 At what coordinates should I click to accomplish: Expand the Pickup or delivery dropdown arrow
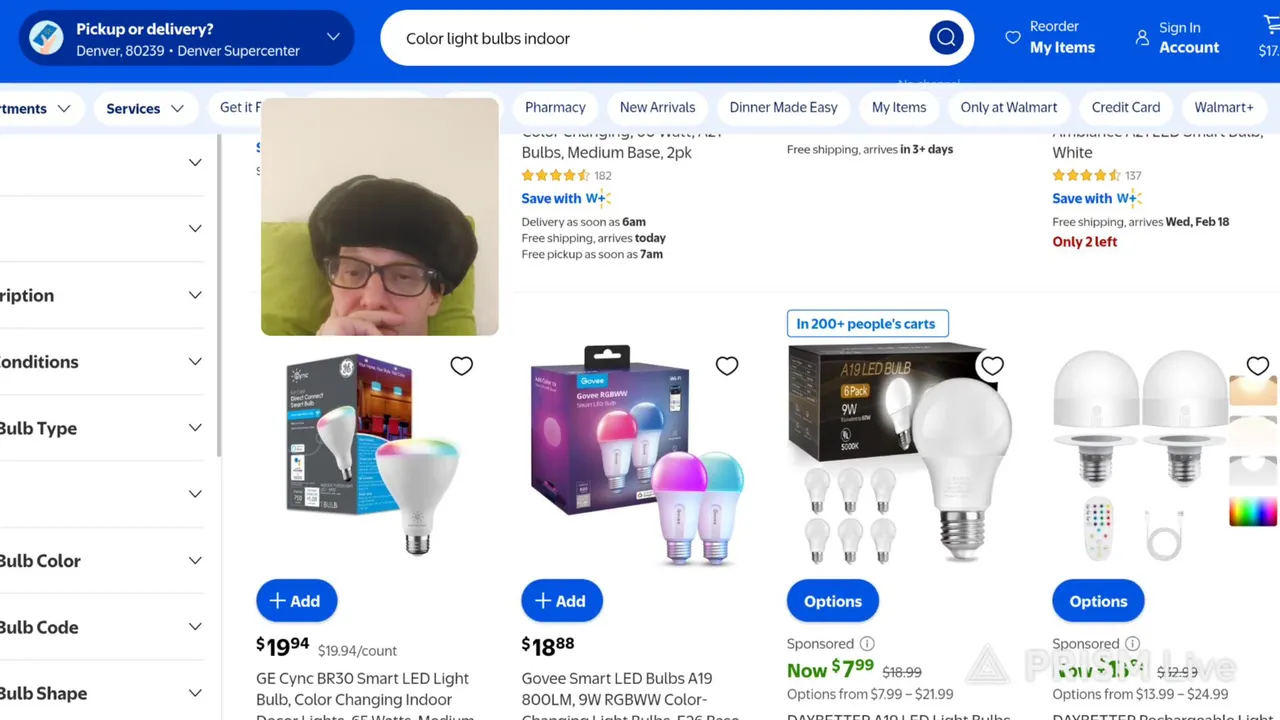333,38
